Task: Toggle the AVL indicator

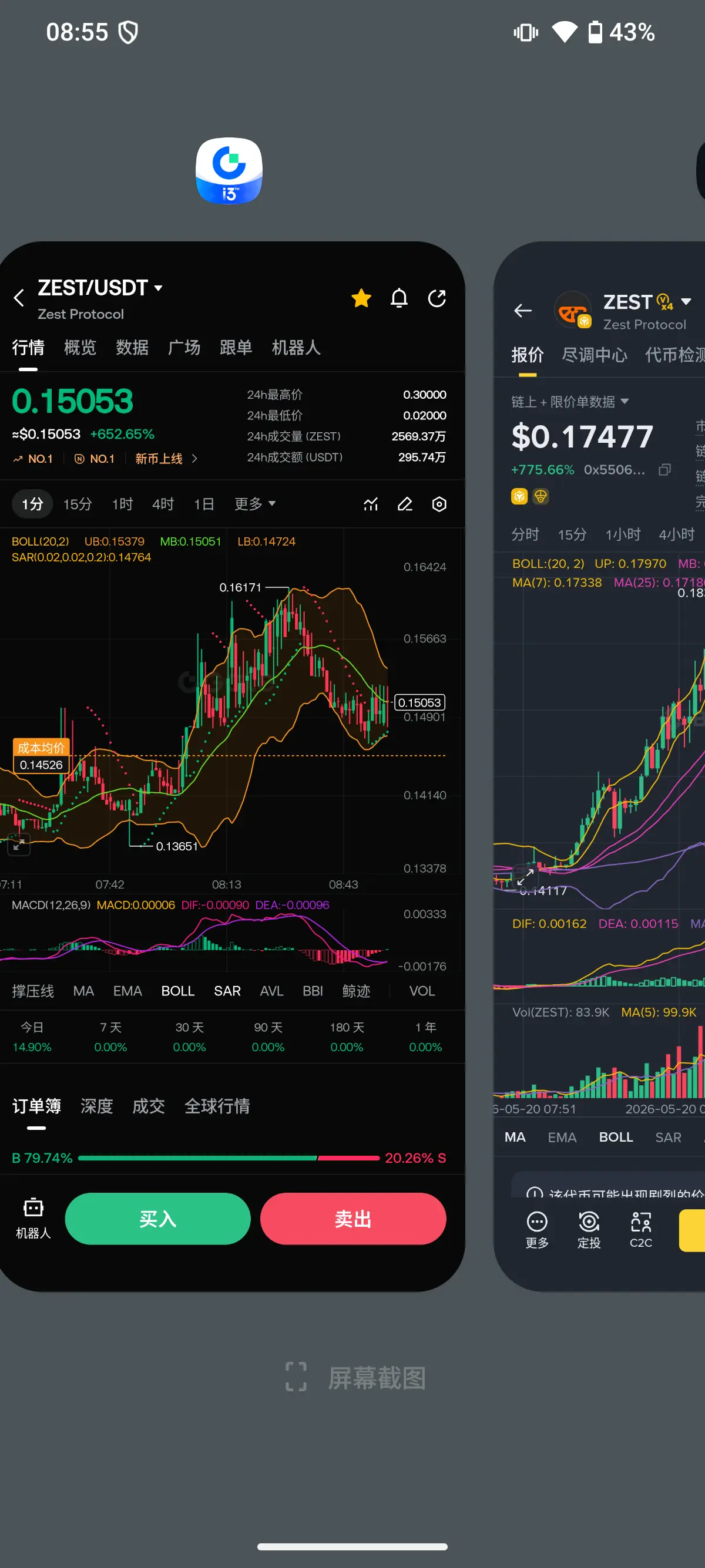Action: [x=271, y=991]
